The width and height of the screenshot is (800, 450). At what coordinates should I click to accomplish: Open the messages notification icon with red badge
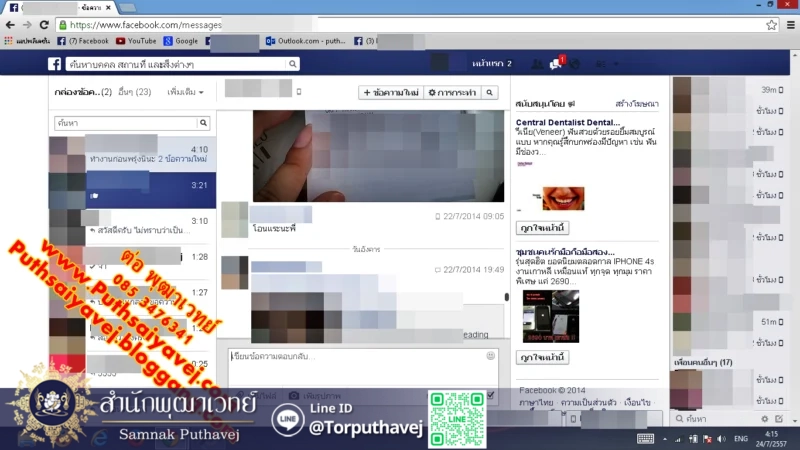[x=556, y=64]
